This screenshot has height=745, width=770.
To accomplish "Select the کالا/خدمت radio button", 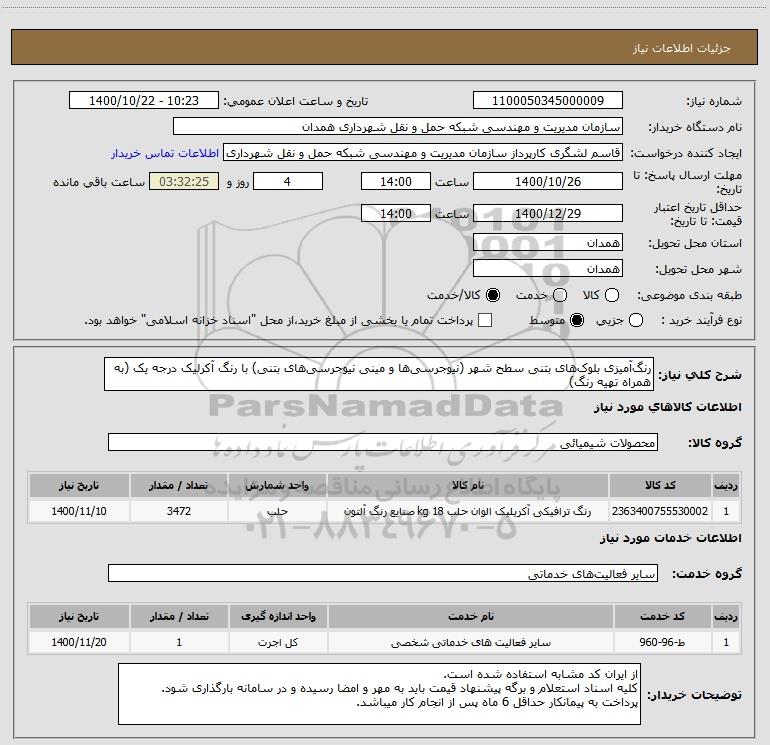I will (493, 295).
